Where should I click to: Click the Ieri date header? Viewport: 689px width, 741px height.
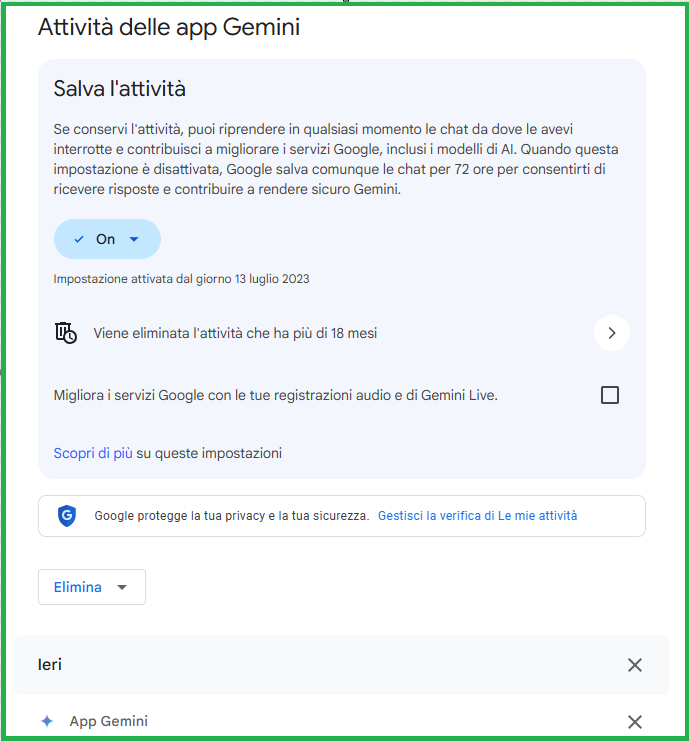[50, 665]
